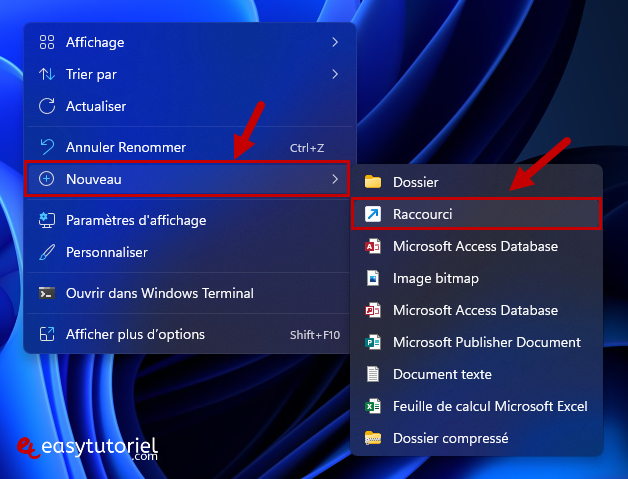Click the Annuler Renommer undo icon
The image size is (628, 479).
point(47,147)
